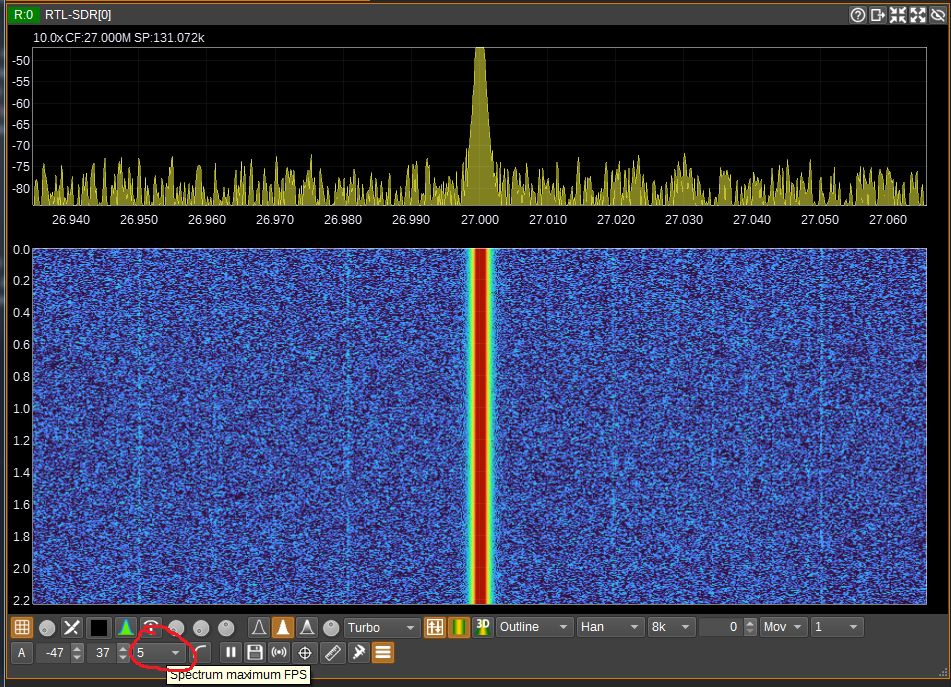Image resolution: width=951 pixels, height=687 pixels.
Task: Increase the overlap value with up arrow
Action: [x=750, y=622]
